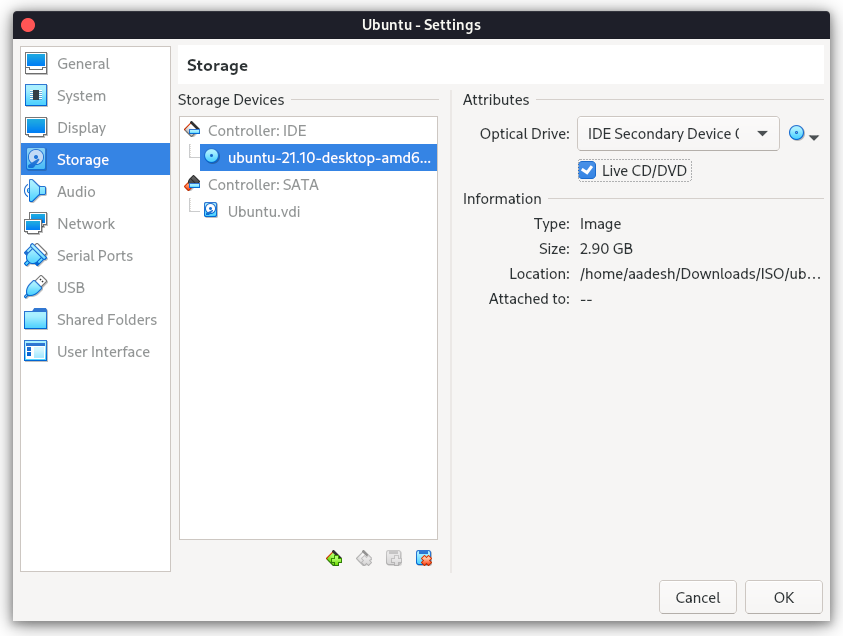Click the Audio speaker icon in sidebar
This screenshot has height=636, width=843.
[x=36, y=192]
